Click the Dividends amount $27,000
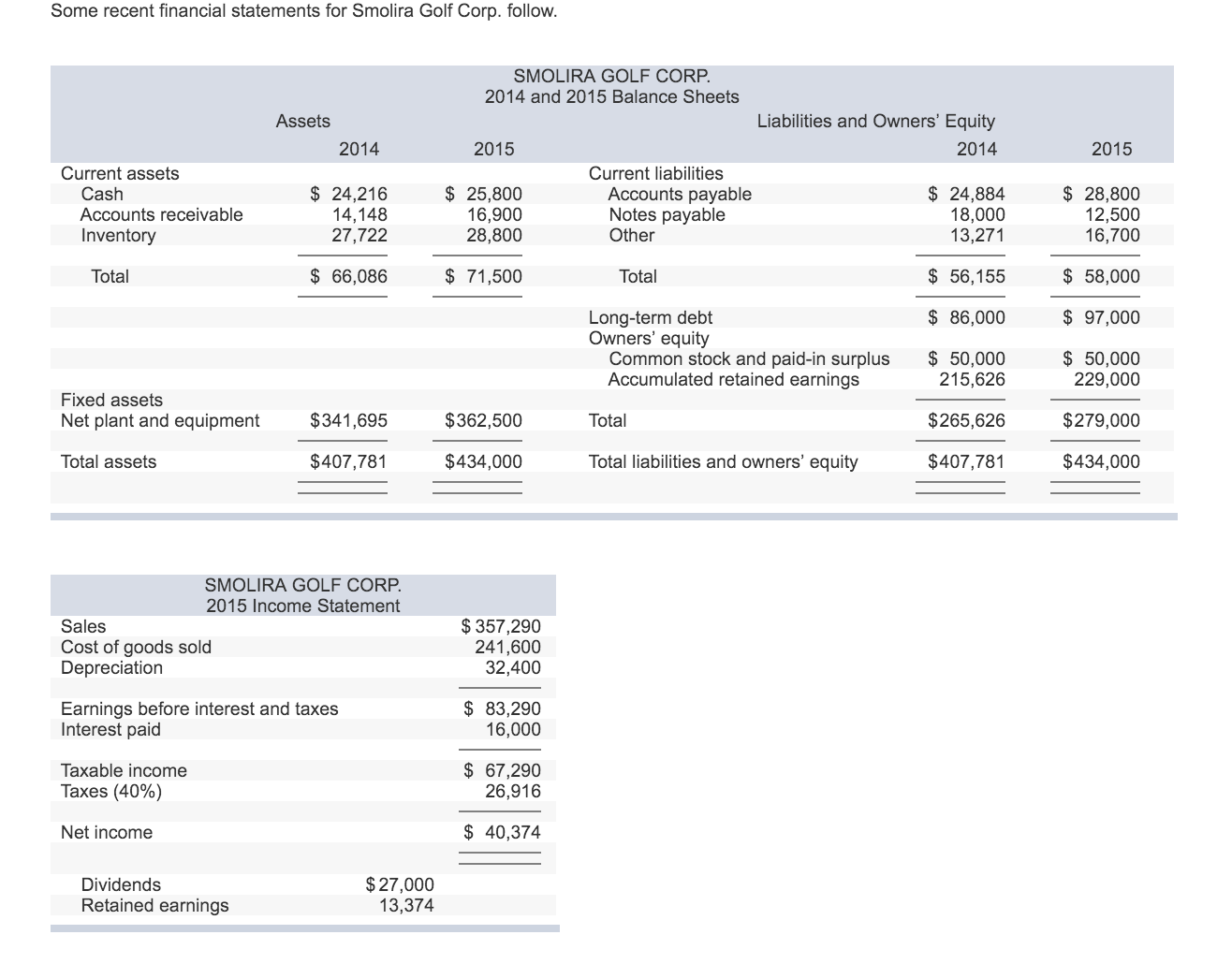The image size is (1232, 964). point(400,884)
